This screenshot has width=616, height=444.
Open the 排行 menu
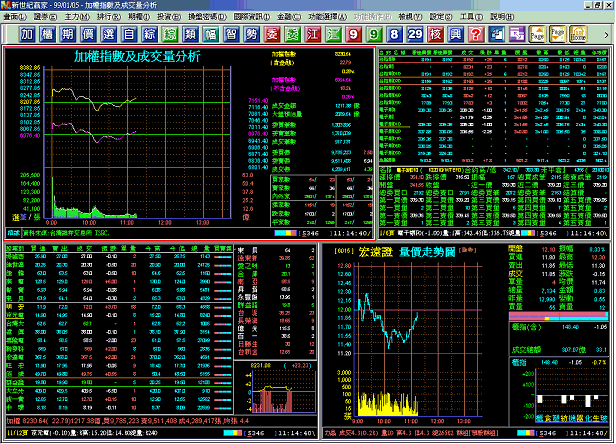106,17
